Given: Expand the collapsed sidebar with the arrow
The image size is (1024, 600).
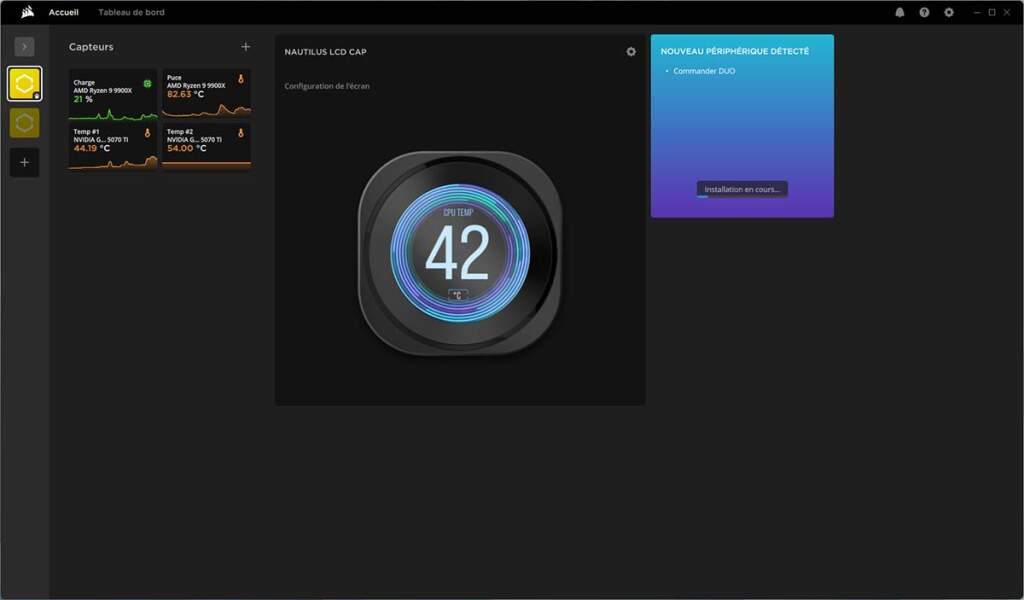Looking at the screenshot, I should (24, 46).
